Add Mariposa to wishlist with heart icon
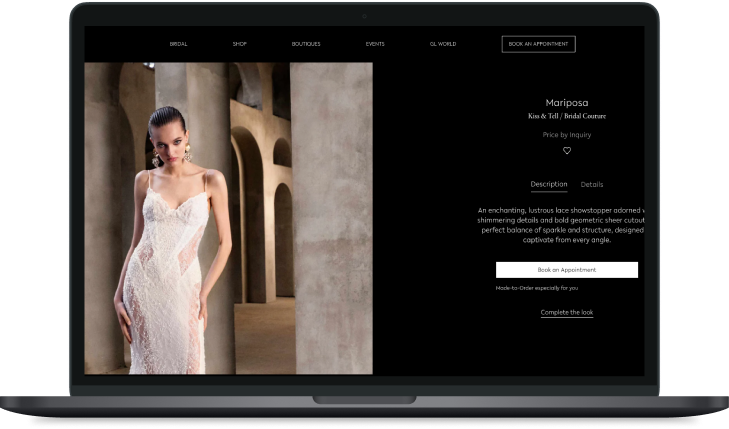Viewport: 729px width, 429px height. tap(567, 151)
